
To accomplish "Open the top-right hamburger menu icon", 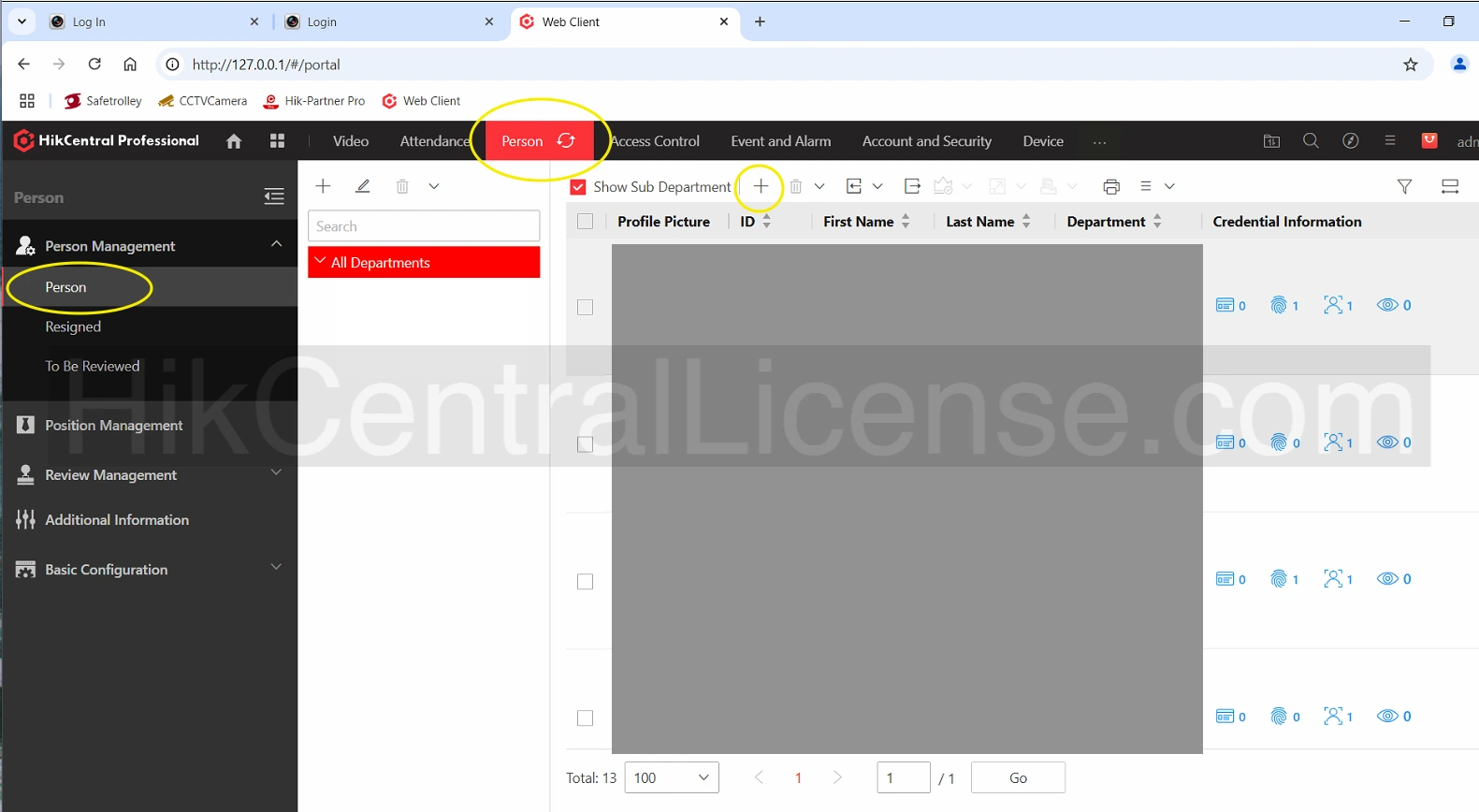I will coord(1390,140).
